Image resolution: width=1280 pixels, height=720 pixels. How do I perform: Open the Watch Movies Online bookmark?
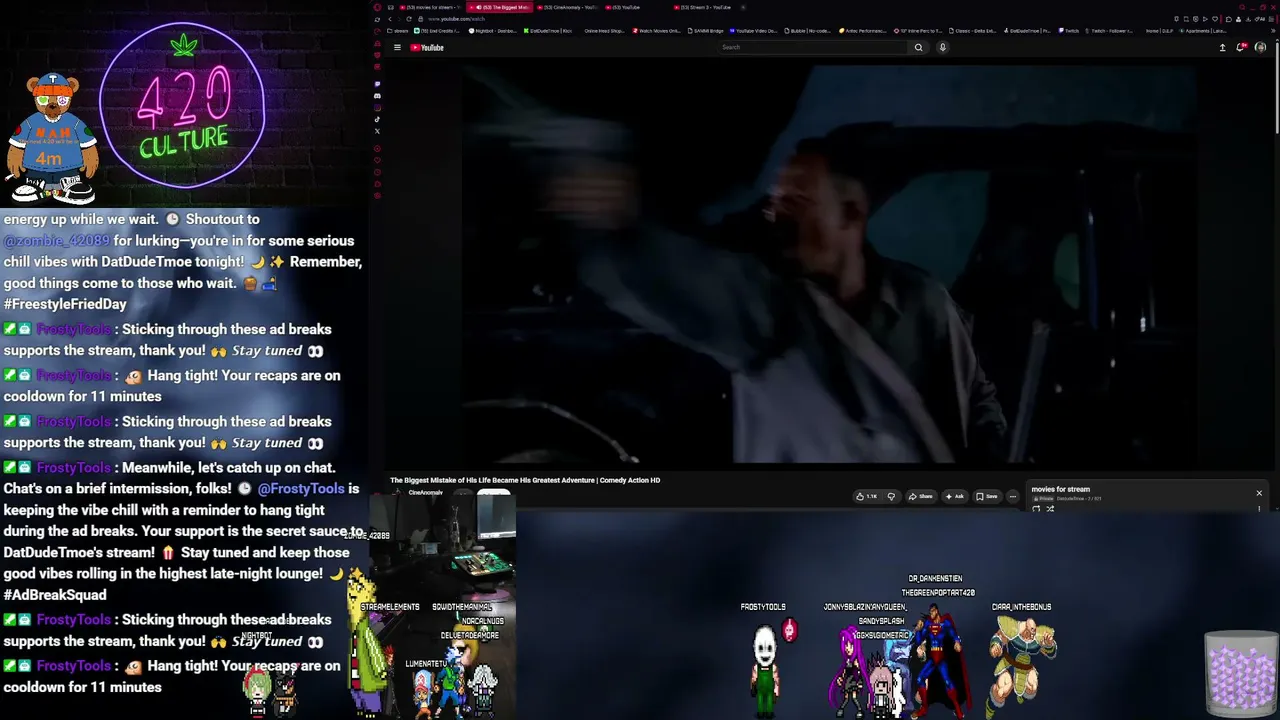coord(658,31)
